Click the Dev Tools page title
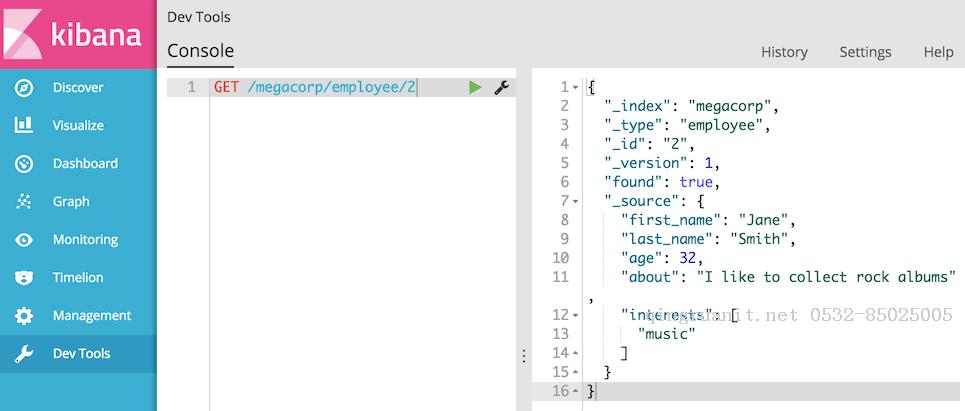Image resolution: width=965 pixels, height=411 pixels. coord(199,17)
